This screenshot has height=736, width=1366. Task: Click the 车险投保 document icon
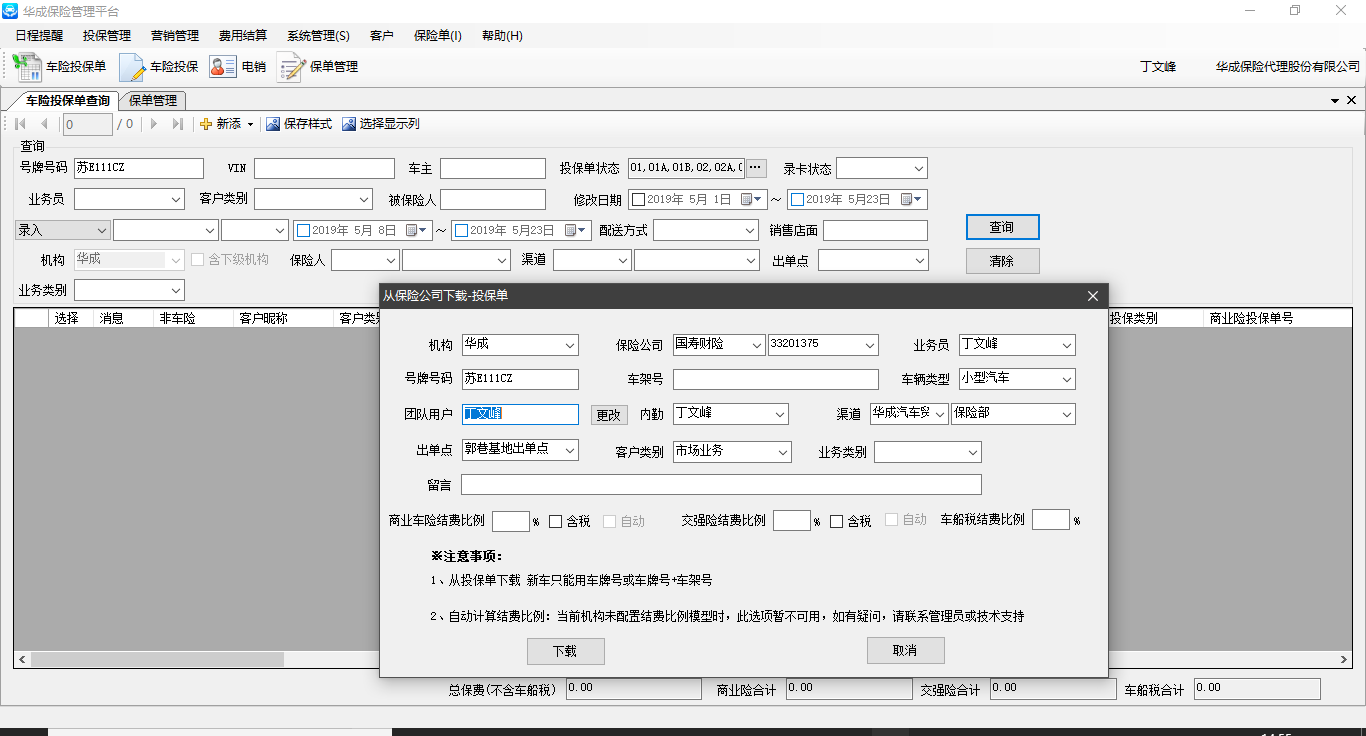pyautogui.click(x=132, y=67)
